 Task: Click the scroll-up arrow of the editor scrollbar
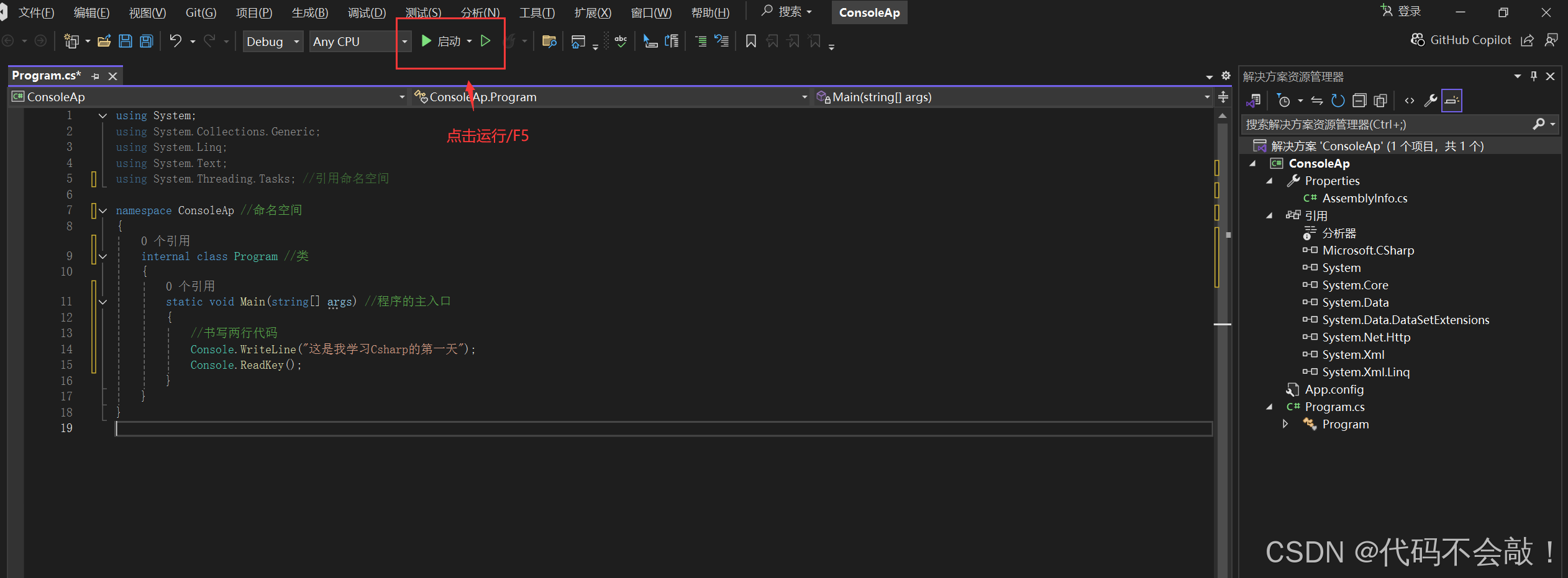[x=1222, y=116]
